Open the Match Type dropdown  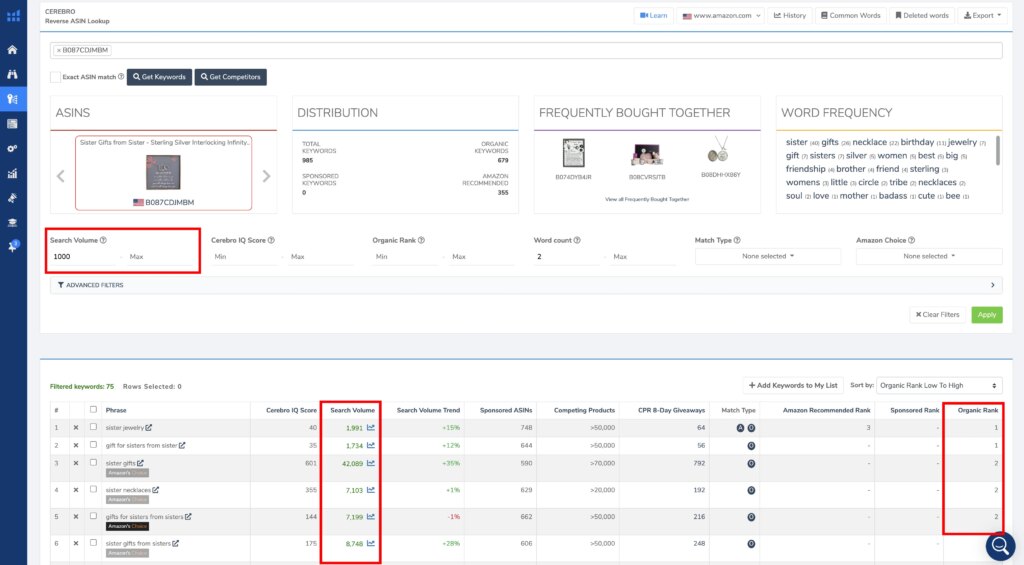pos(768,256)
